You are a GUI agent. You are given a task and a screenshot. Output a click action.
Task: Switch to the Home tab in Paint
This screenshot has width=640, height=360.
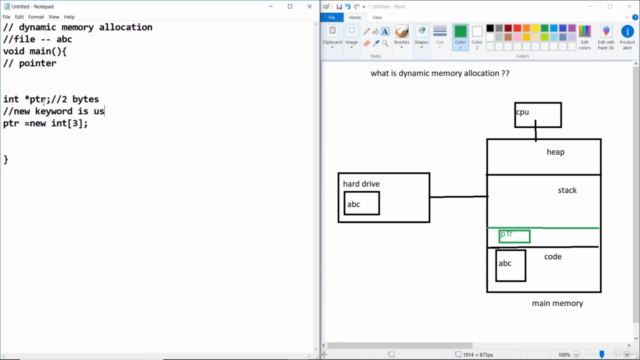click(355, 18)
